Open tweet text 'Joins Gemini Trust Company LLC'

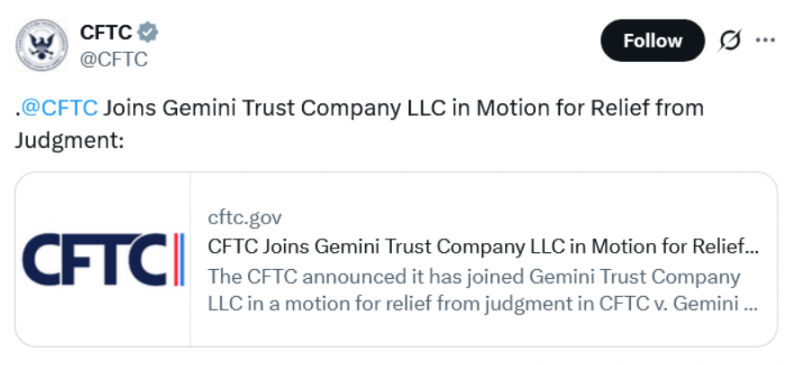(x=275, y=108)
